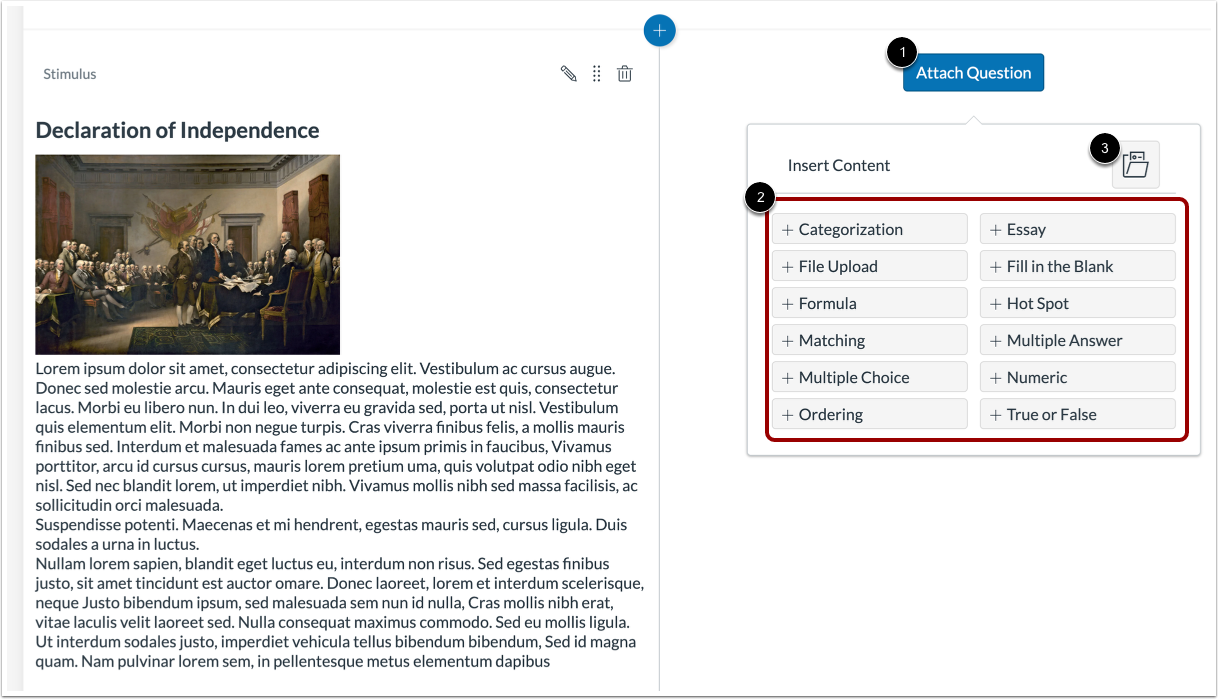Insert a Fill in the Blank question
The width and height of the screenshot is (1218, 699).
click(1078, 266)
